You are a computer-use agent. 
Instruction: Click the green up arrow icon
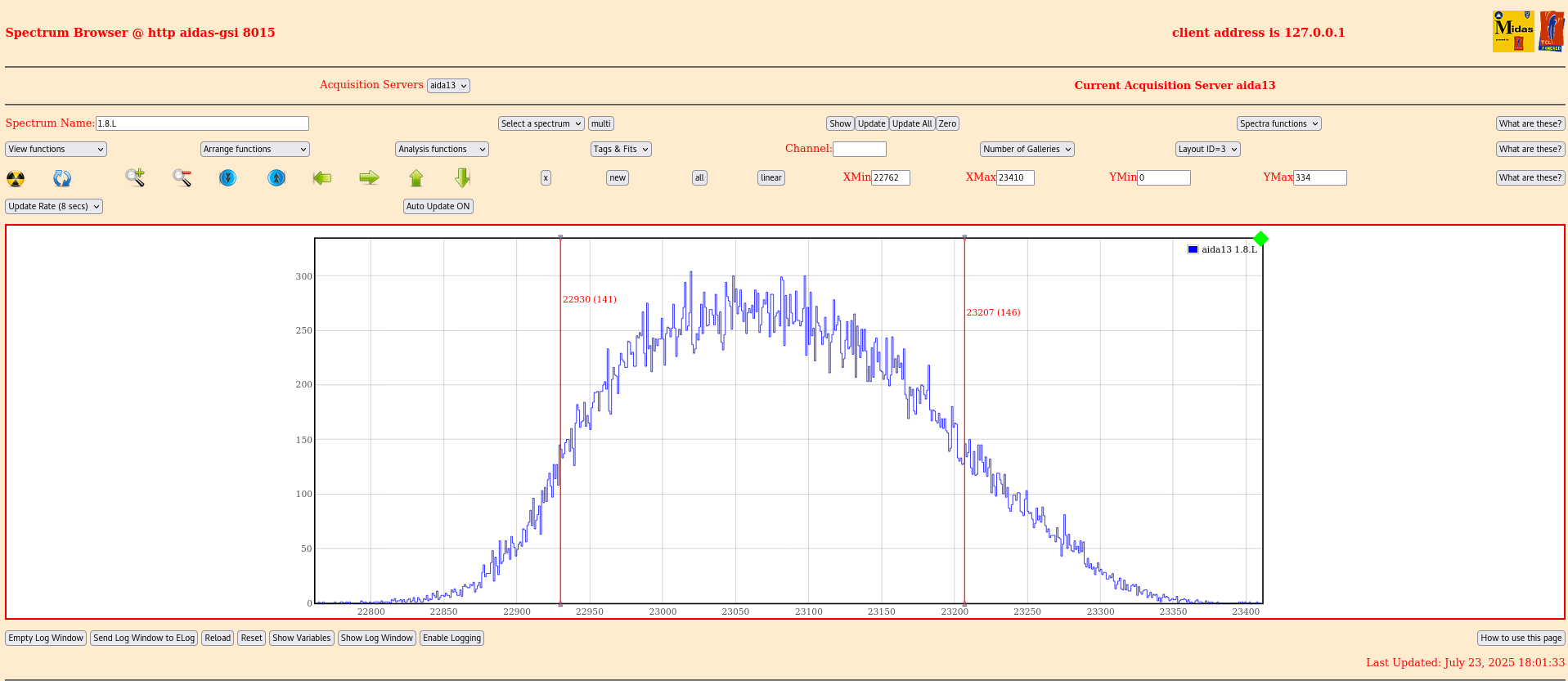tap(416, 177)
